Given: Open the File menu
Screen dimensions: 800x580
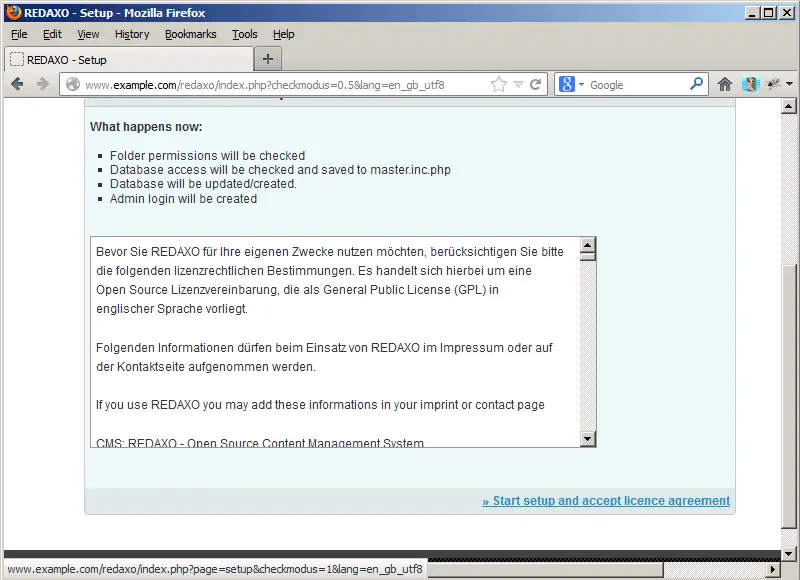Looking at the screenshot, I should 19,34.
